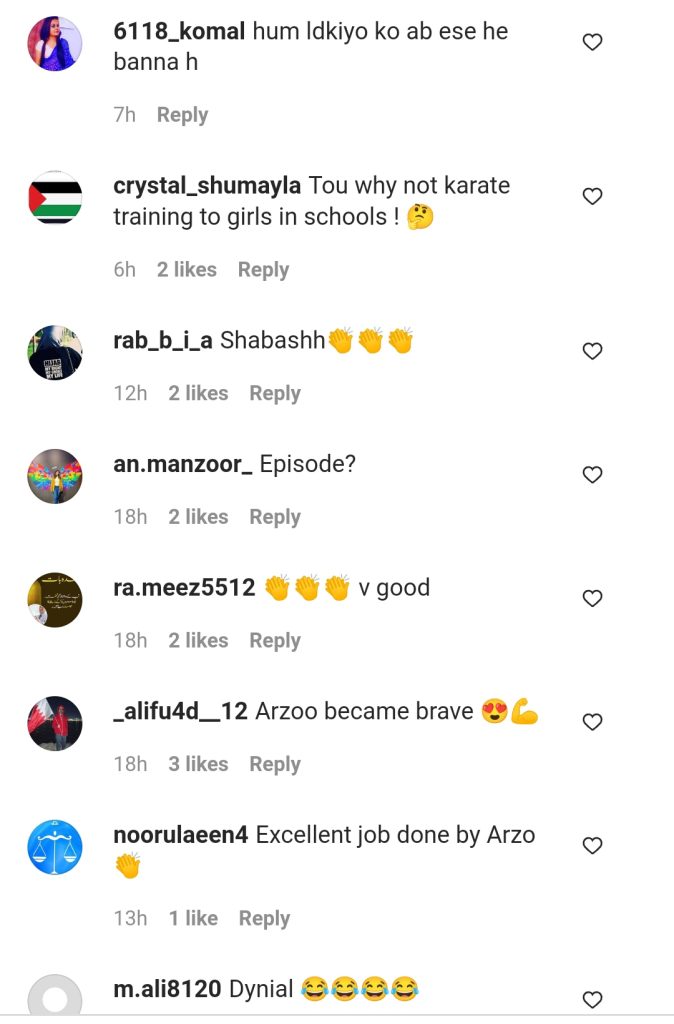Heart the an.manzoor_ Episode comment

coord(592,474)
